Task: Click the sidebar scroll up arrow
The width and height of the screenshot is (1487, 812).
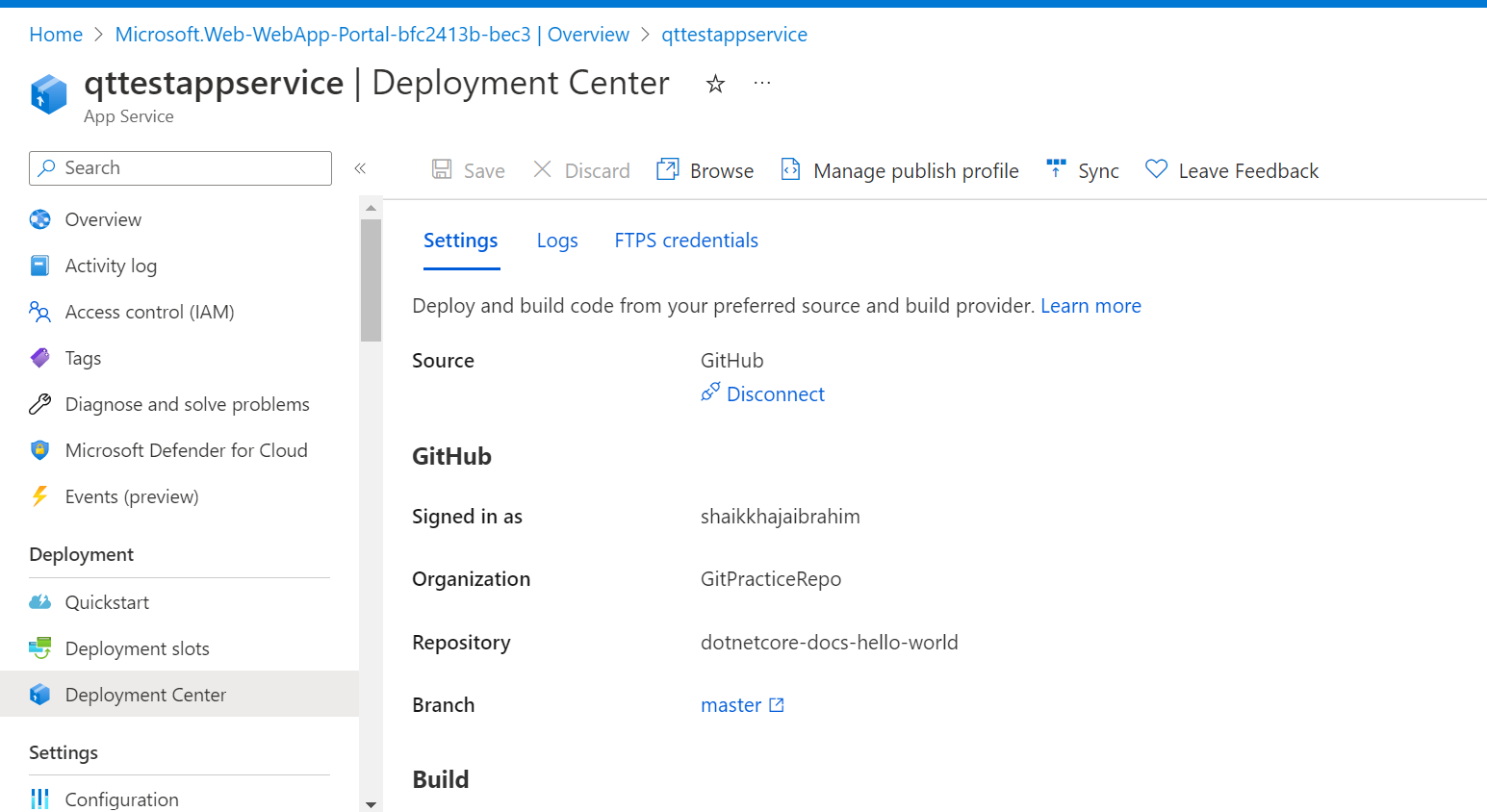Action: tap(371, 208)
